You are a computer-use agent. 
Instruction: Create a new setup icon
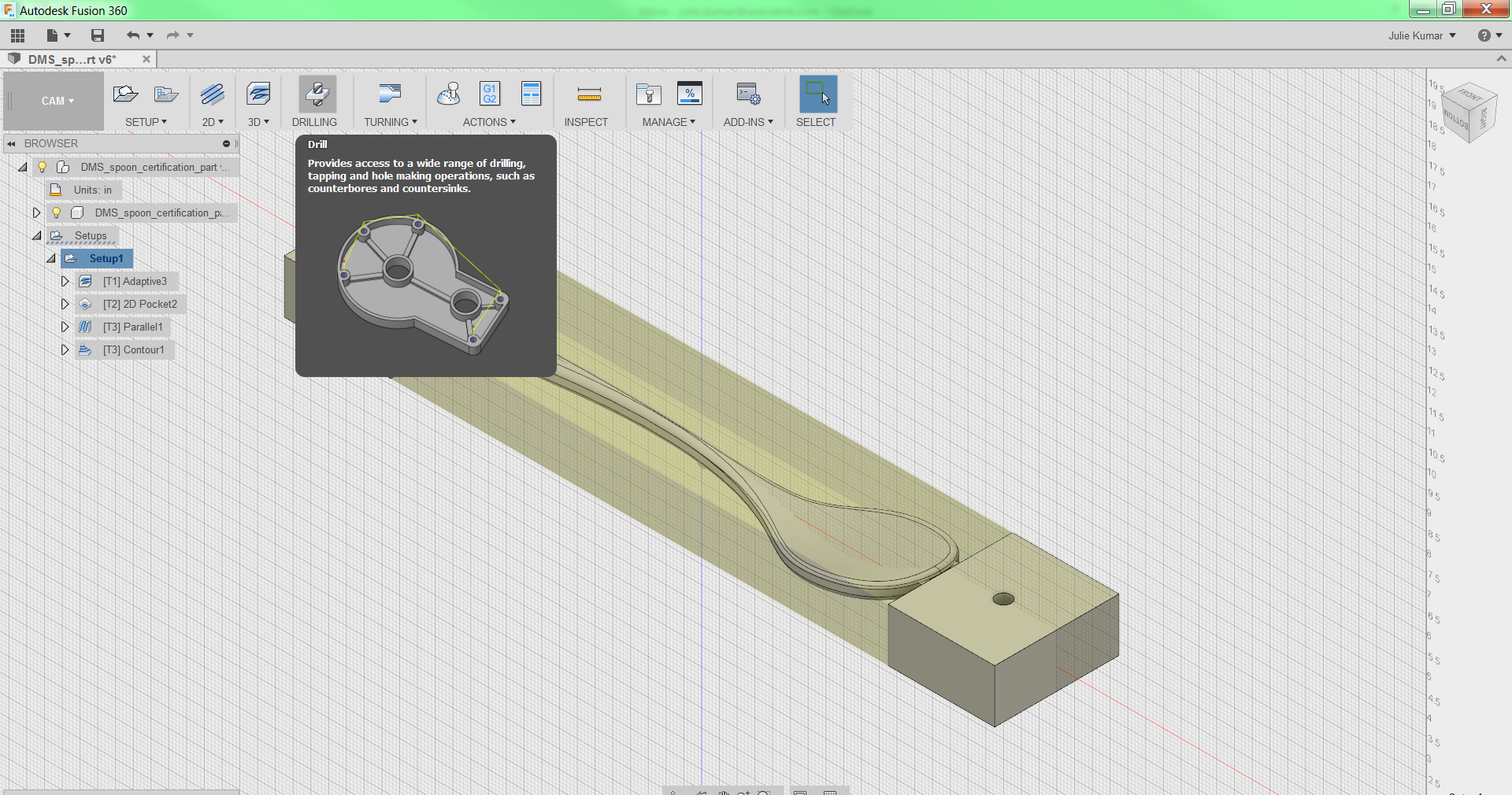pyautogui.click(x=125, y=94)
